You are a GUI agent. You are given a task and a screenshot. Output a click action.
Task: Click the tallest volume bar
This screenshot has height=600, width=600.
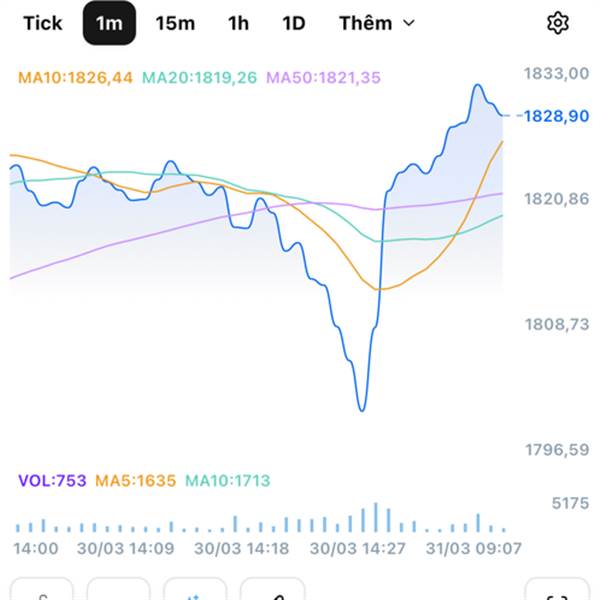click(376, 517)
